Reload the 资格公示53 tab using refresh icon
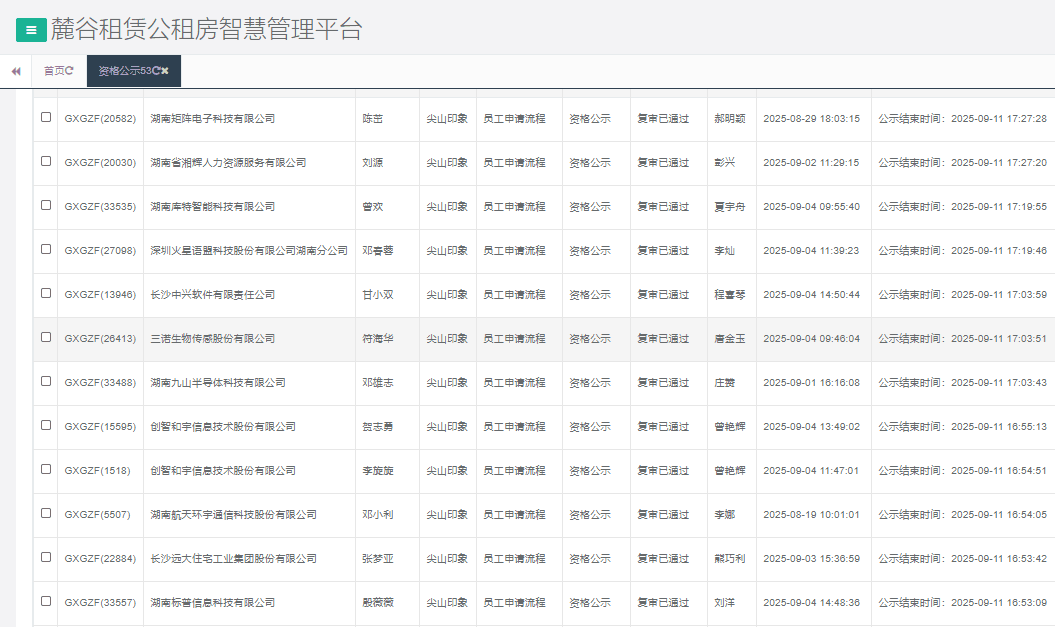The image size is (1055, 627). pos(155,71)
